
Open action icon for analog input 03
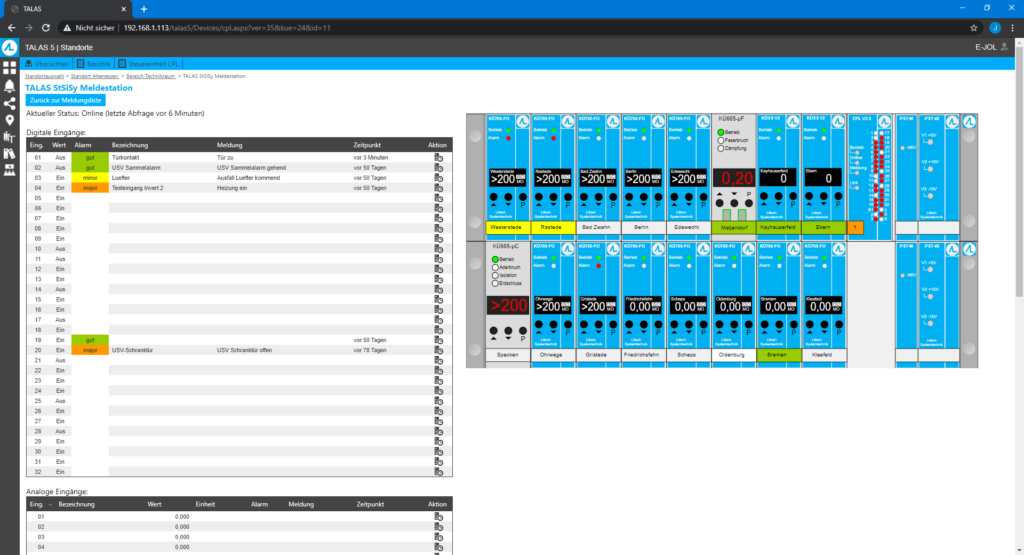(438, 537)
